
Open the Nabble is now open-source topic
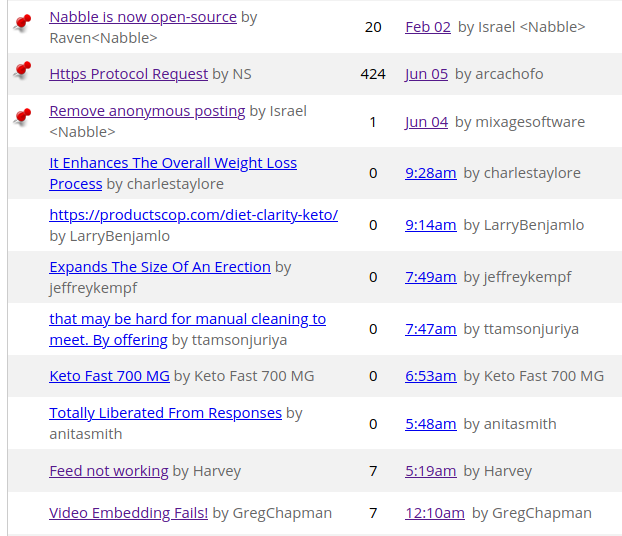(x=143, y=17)
